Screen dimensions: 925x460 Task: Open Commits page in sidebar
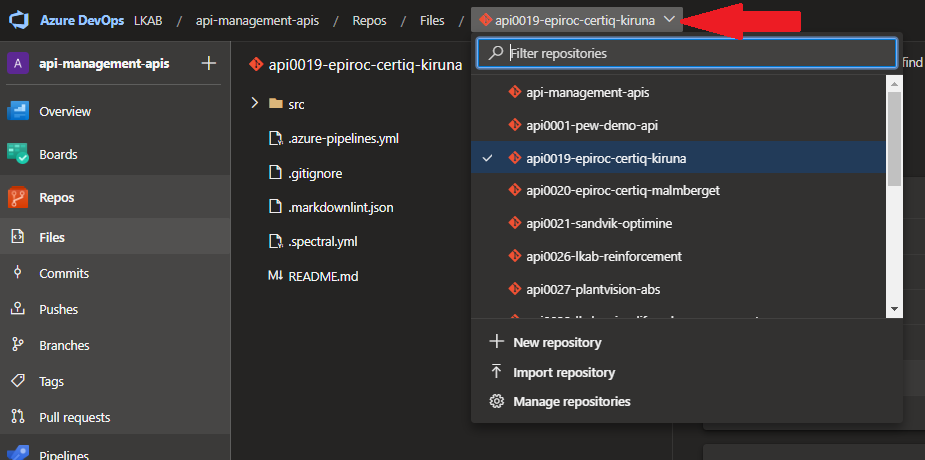coord(115,273)
